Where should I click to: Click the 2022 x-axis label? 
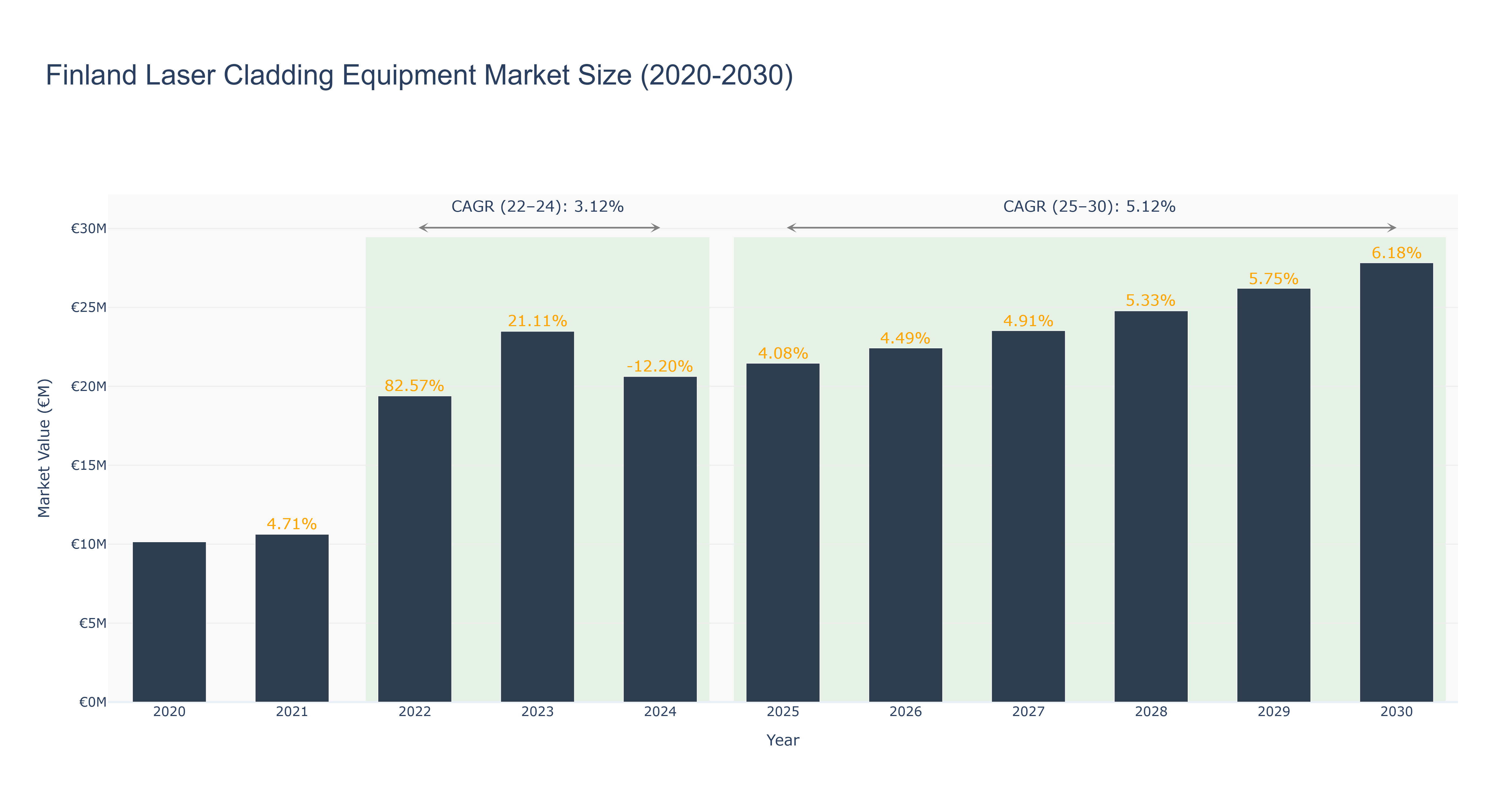pyautogui.click(x=414, y=711)
